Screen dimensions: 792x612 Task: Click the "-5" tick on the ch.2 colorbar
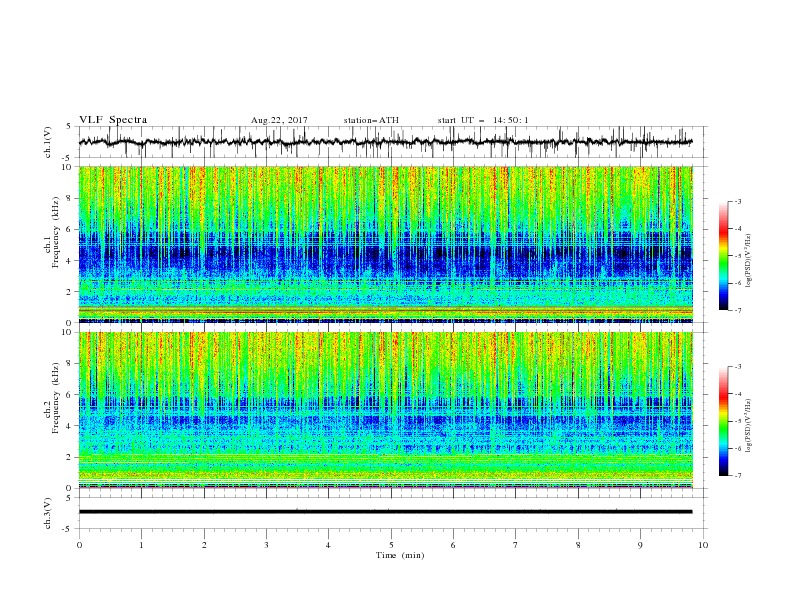737,421
